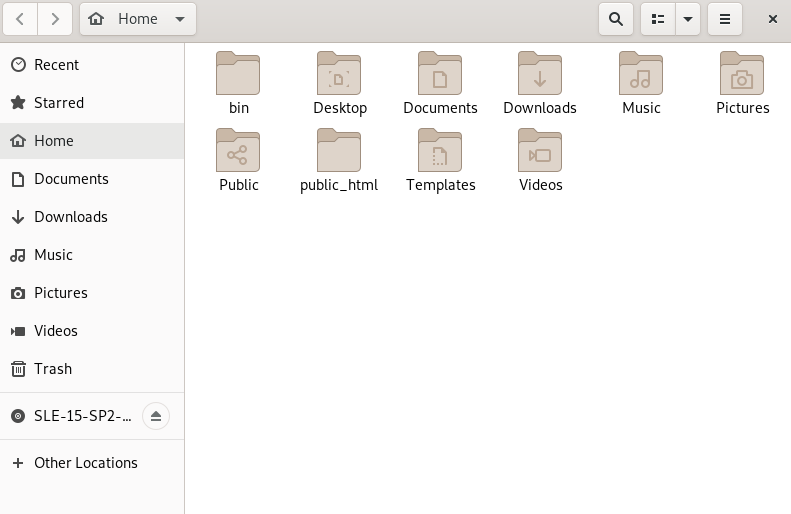Eject the SLE-15-SP2 disc

[155, 416]
